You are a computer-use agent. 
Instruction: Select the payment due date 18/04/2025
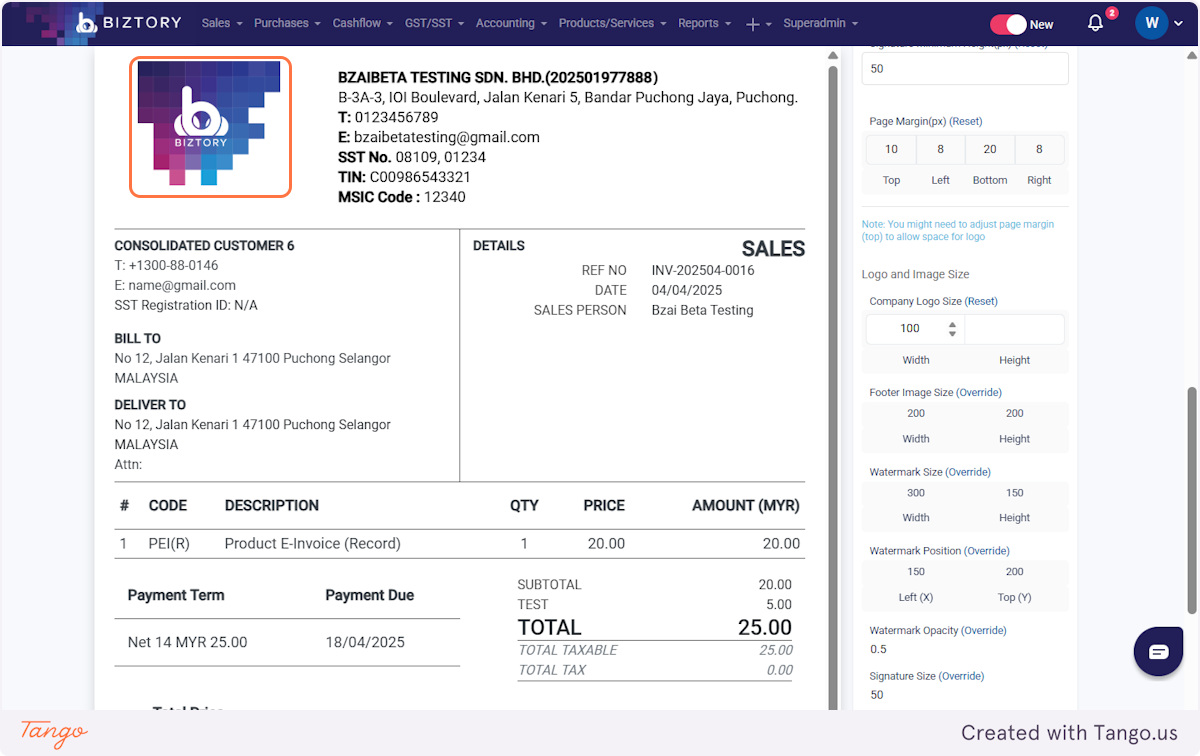point(365,642)
